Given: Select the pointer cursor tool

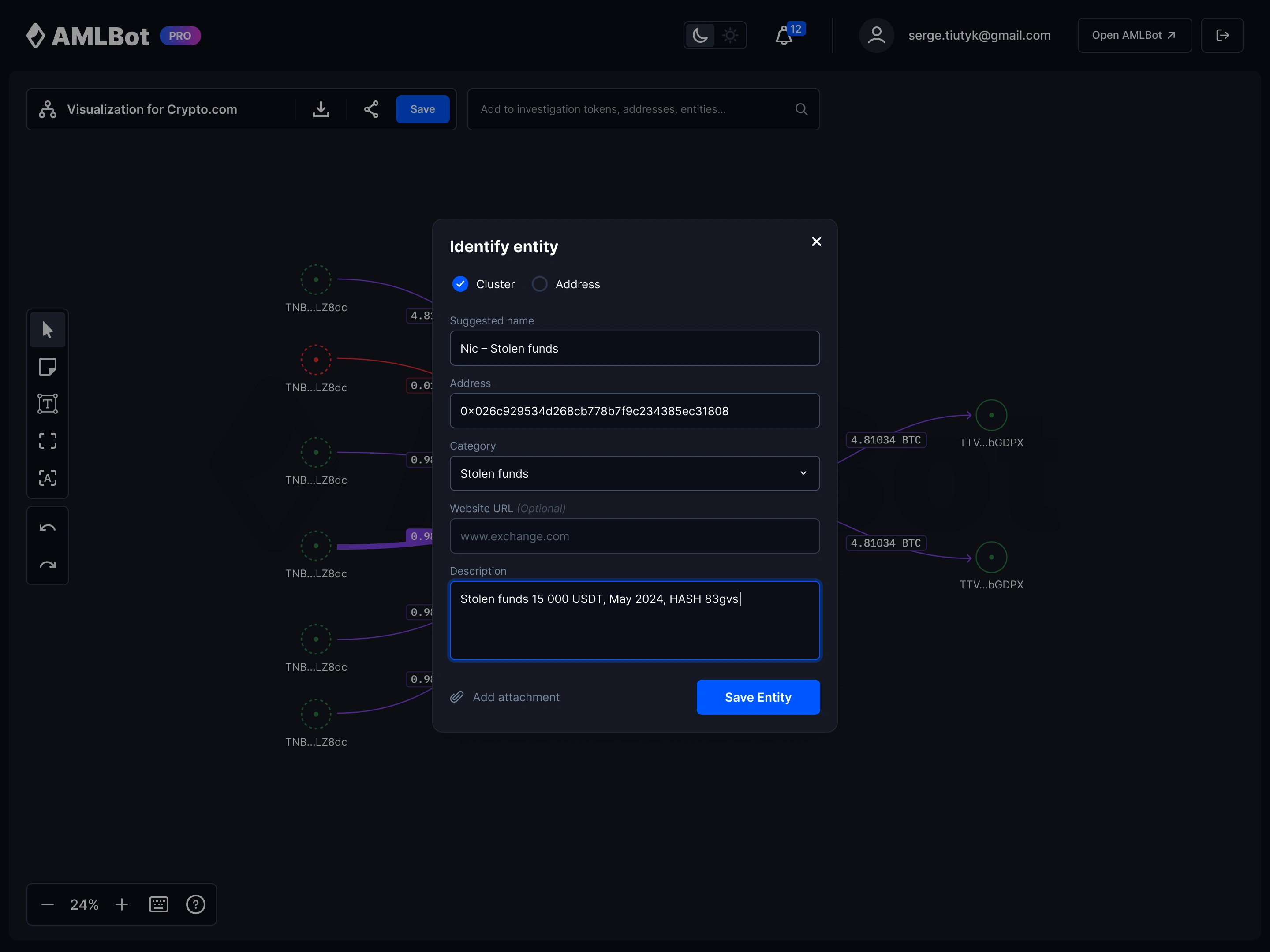Looking at the screenshot, I should (48, 329).
